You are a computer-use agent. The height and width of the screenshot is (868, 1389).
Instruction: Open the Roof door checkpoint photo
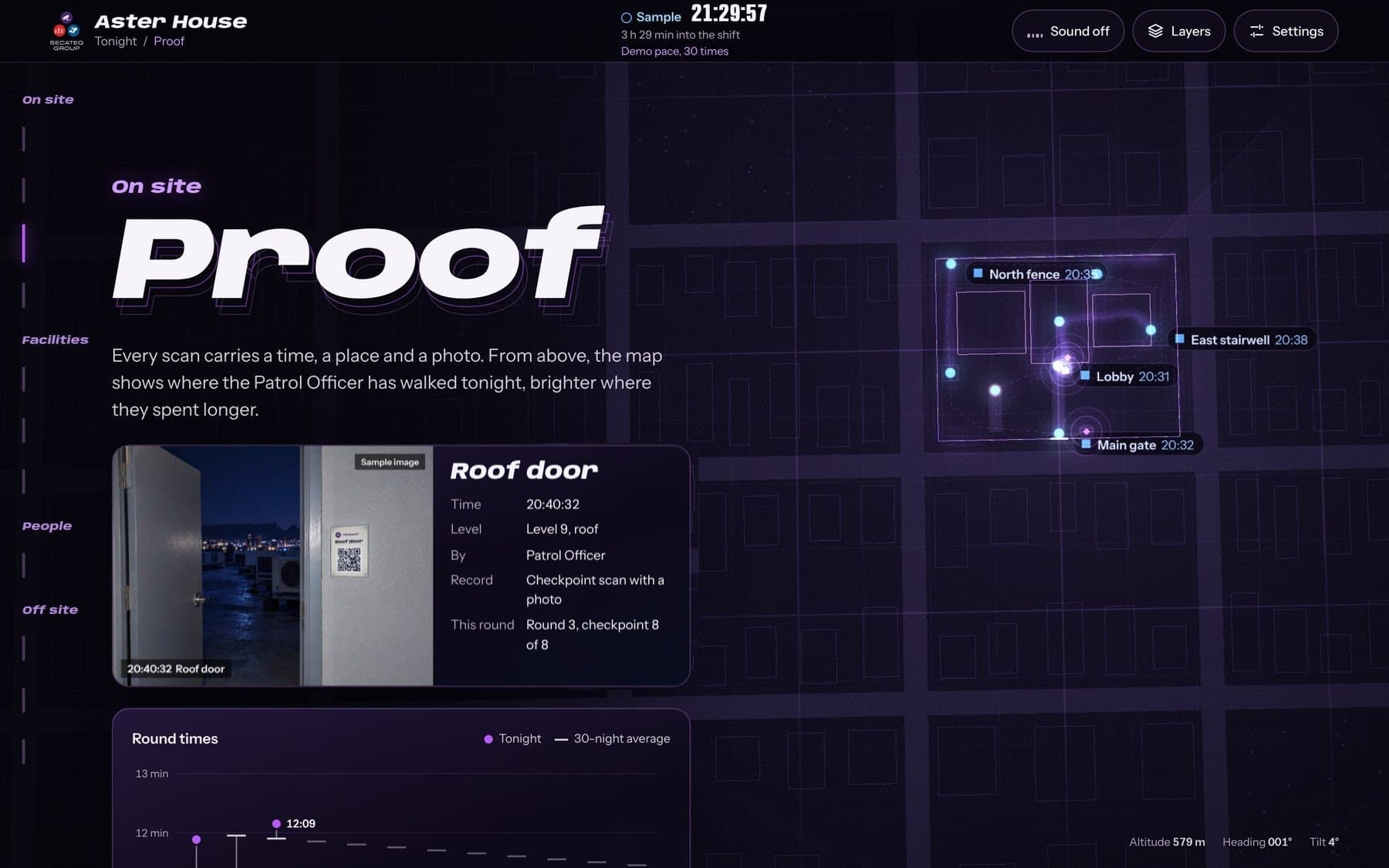click(273, 566)
